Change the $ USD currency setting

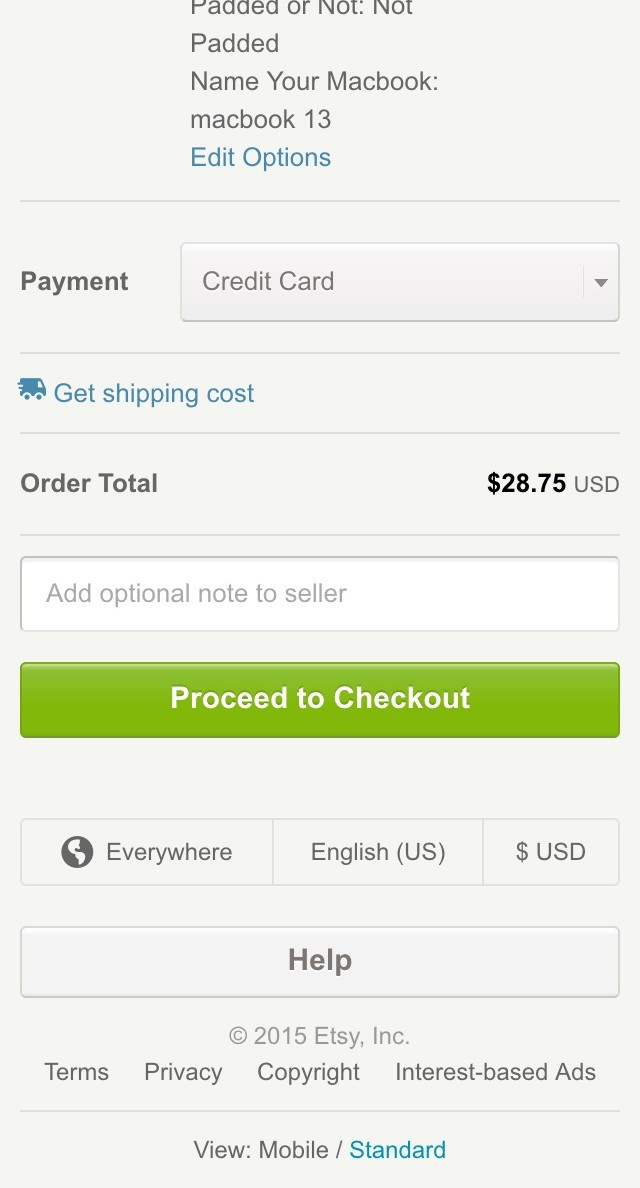(551, 852)
